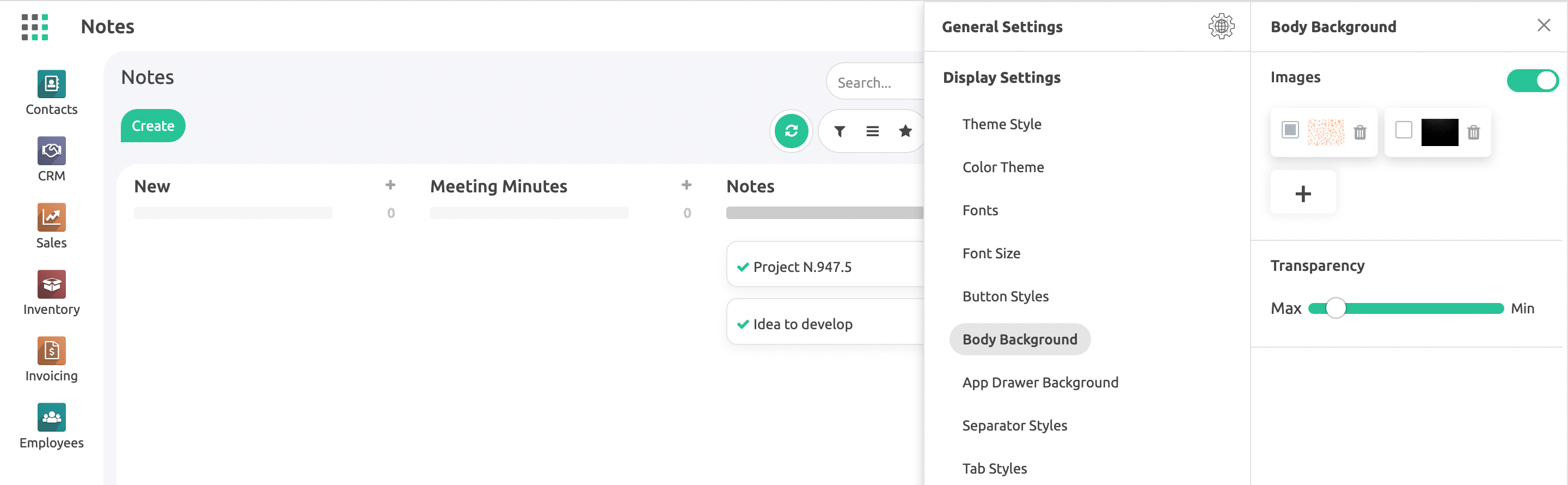Open the filter options funnel
The height and width of the screenshot is (485, 1568).
pyautogui.click(x=840, y=131)
